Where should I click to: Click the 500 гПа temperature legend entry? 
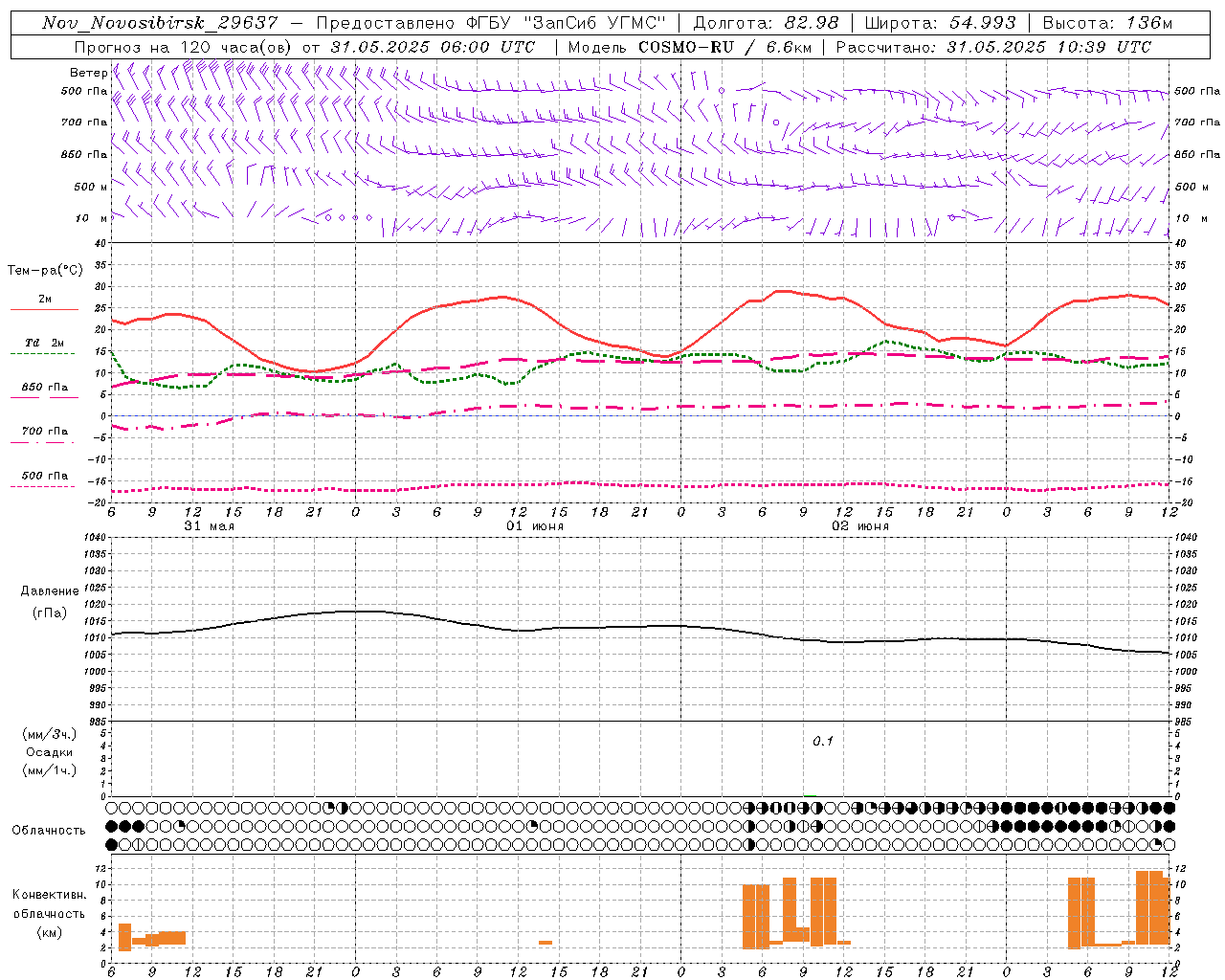45,475
